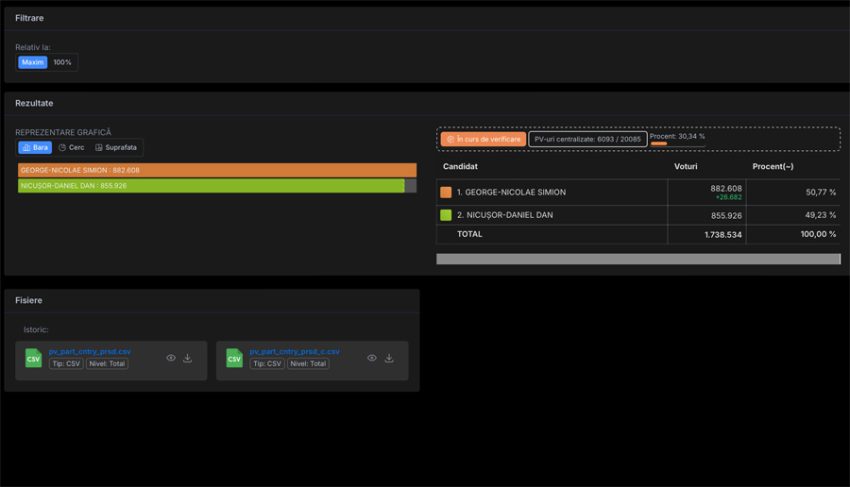Open the pv_part_cntry_prsd_c.csv file link

click(x=294, y=352)
